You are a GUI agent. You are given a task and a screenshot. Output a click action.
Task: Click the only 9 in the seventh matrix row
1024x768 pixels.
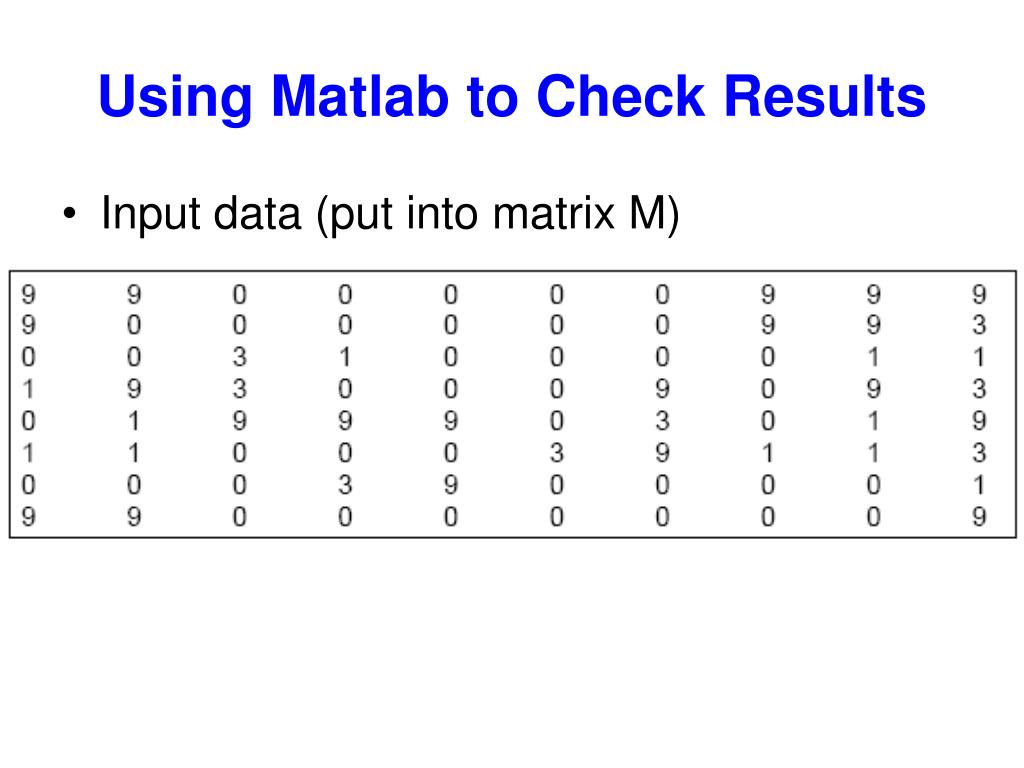[450, 485]
